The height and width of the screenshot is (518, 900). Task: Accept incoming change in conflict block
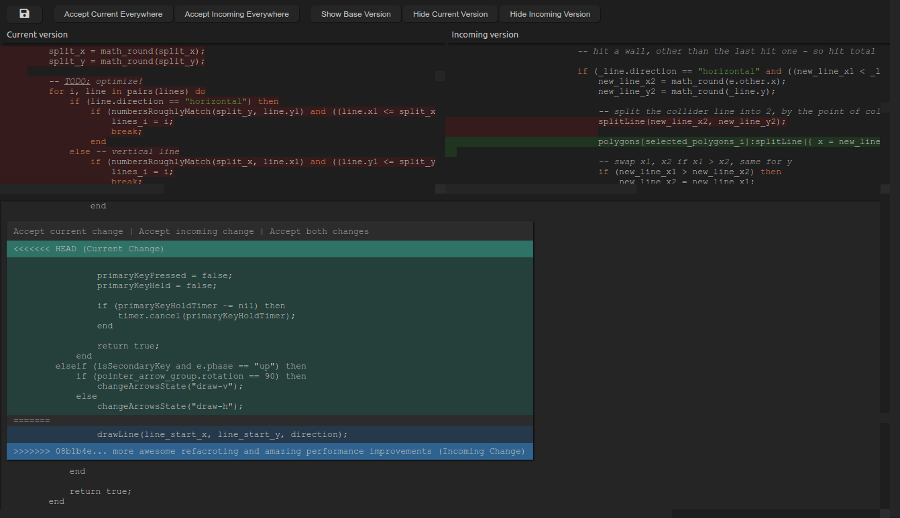coord(196,231)
